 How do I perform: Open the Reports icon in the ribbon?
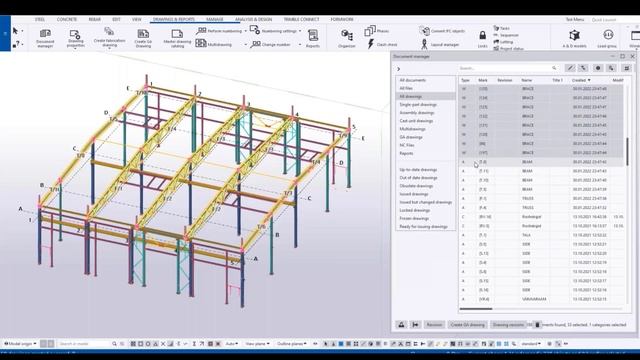(313, 38)
